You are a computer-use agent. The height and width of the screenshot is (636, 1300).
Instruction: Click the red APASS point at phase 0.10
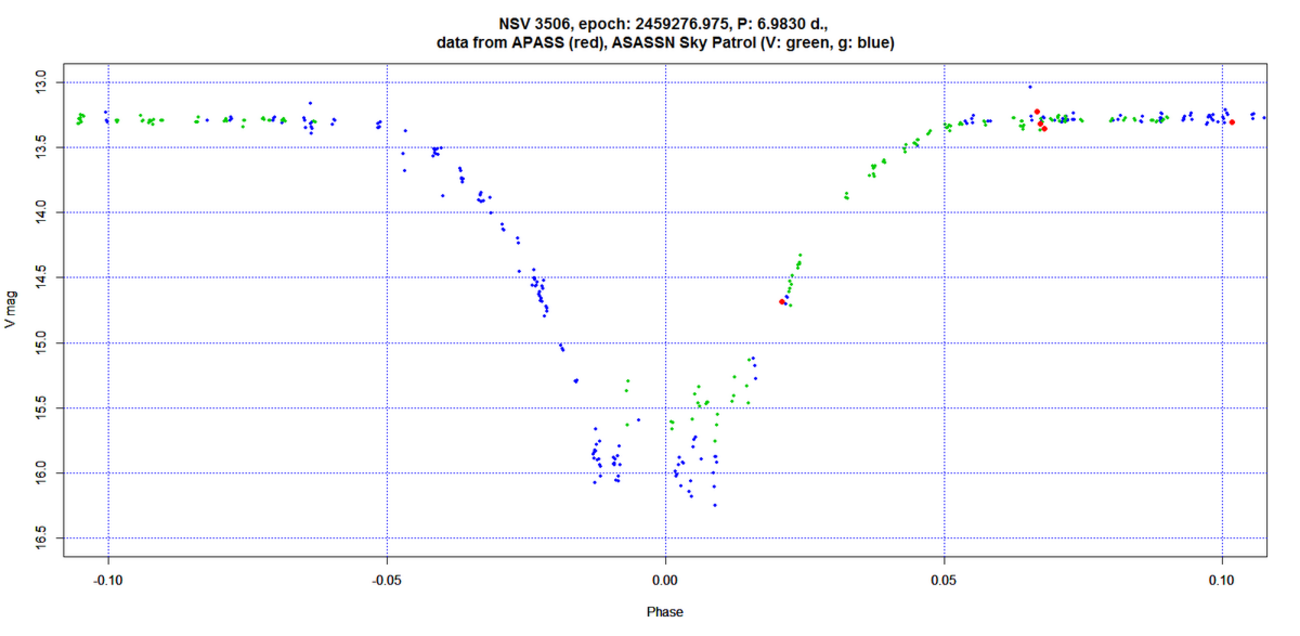1232,122
